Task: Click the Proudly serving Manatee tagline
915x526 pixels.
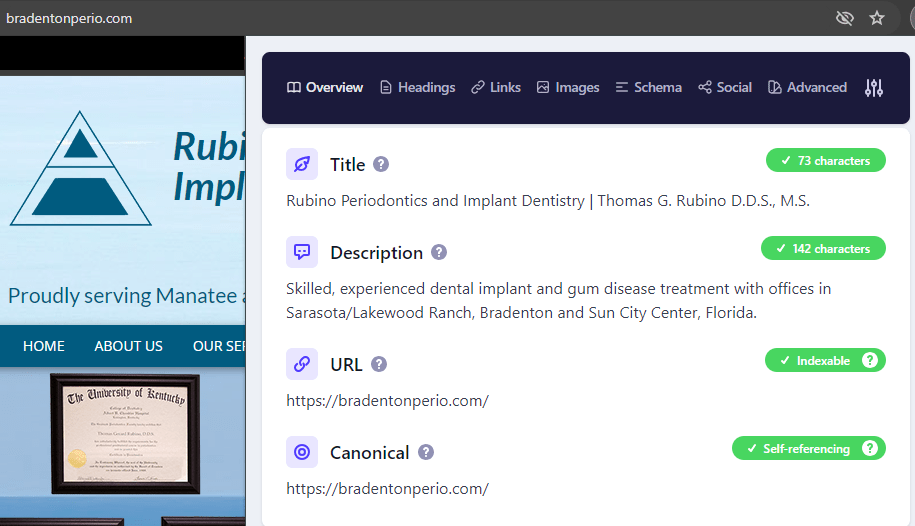Action: (127, 296)
